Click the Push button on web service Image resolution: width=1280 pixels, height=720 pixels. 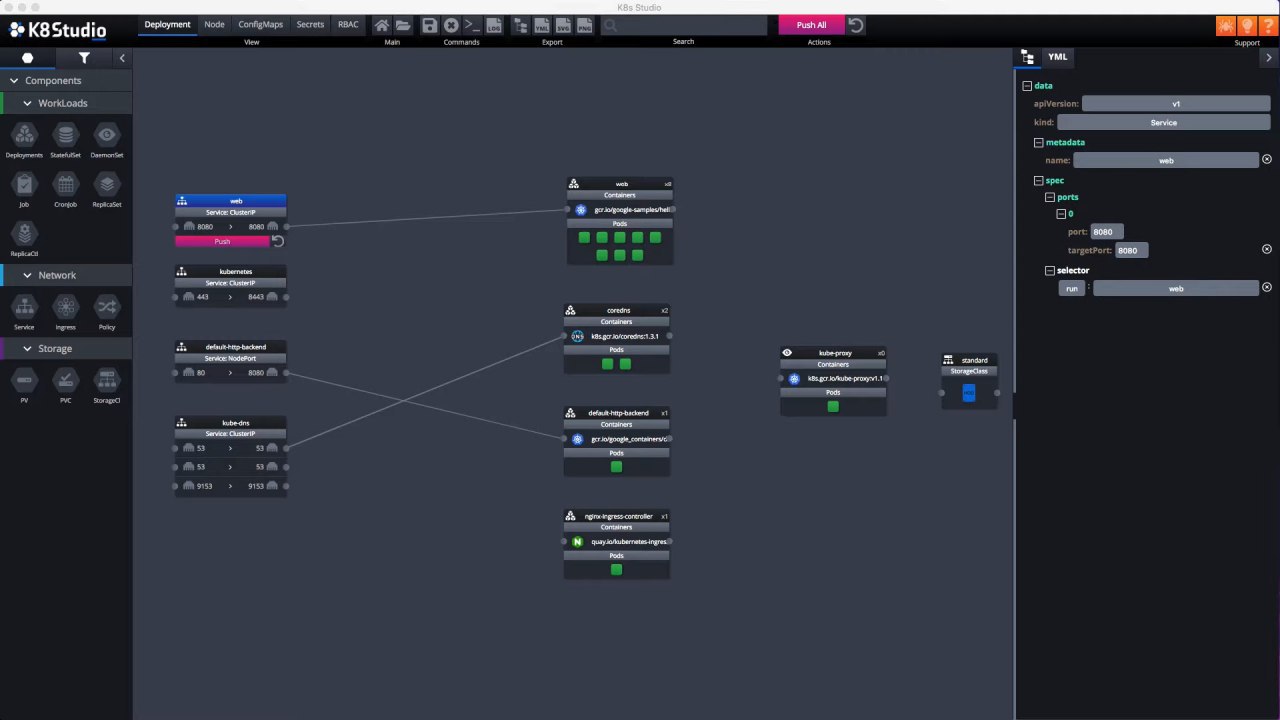222,241
